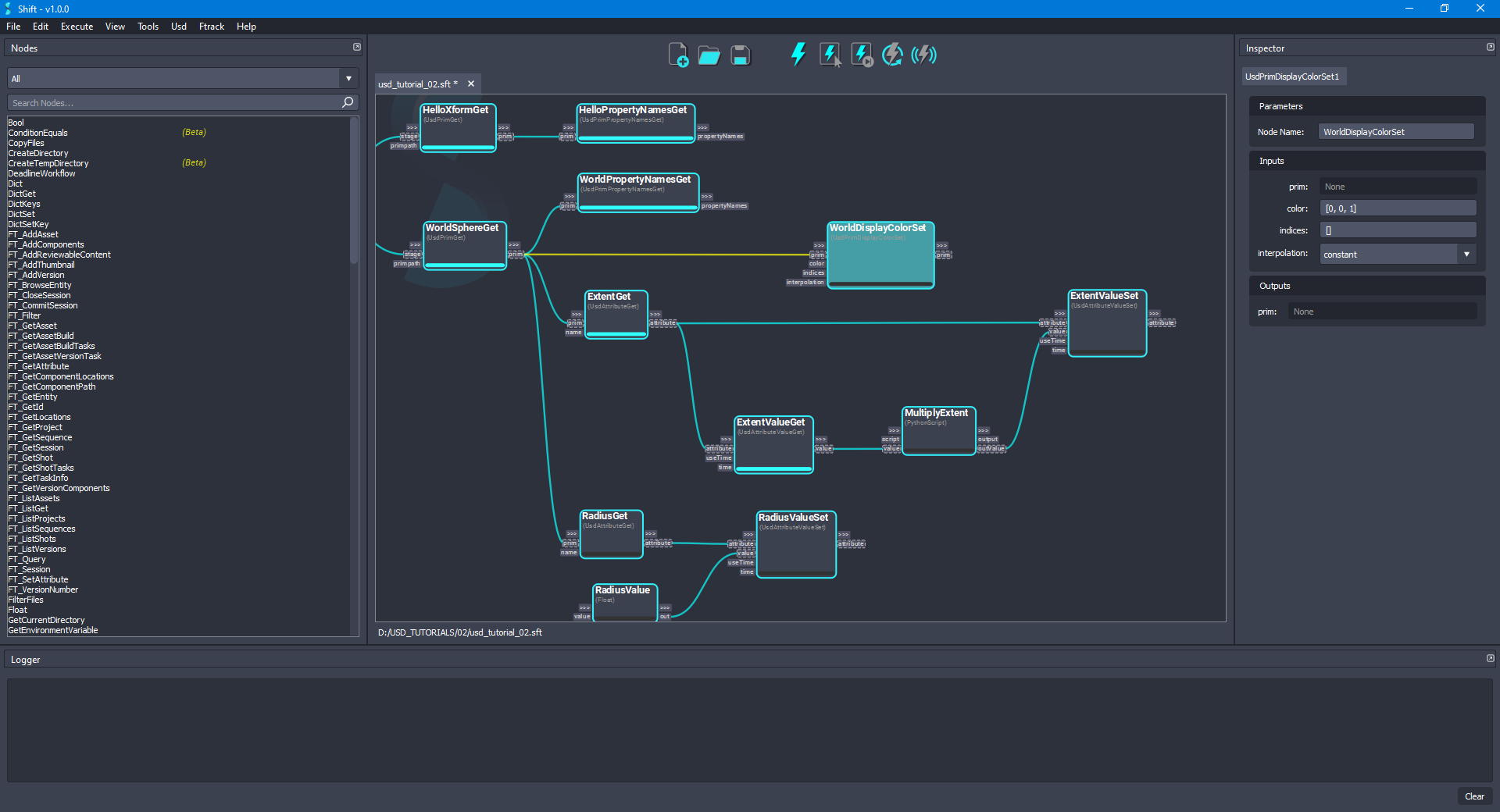Open the interpolation dropdown in the Inspector
Screen dimensions: 1500x812
(1468, 253)
